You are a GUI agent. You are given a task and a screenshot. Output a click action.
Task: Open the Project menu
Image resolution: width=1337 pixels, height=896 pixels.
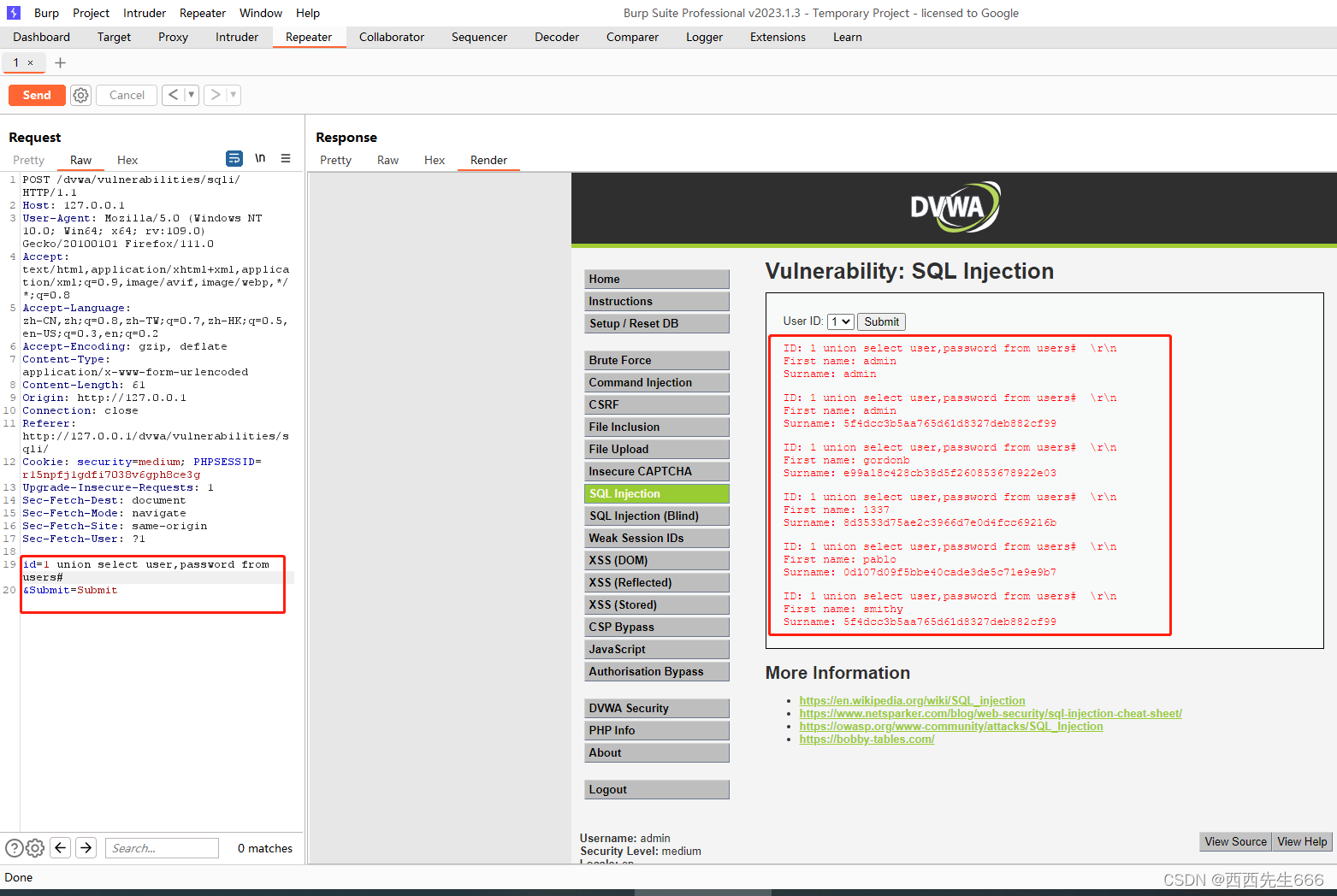coord(91,13)
